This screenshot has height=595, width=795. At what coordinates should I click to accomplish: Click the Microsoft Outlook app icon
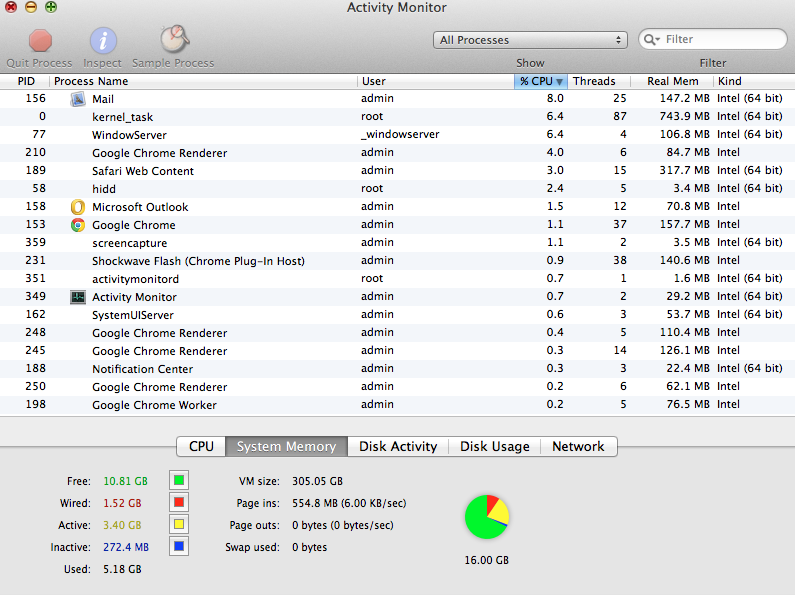(78, 207)
